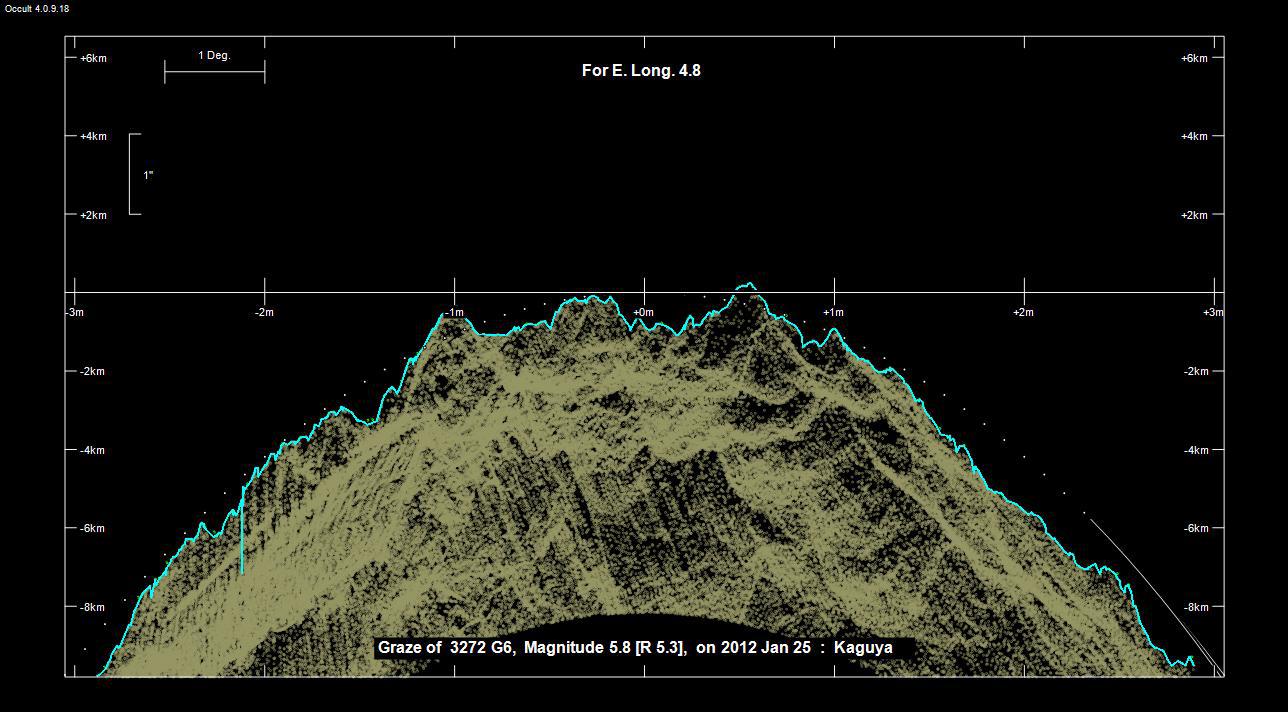The image size is (1288, 712).
Task: Click the right axis '+6km' label
Action: (x=1194, y=58)
